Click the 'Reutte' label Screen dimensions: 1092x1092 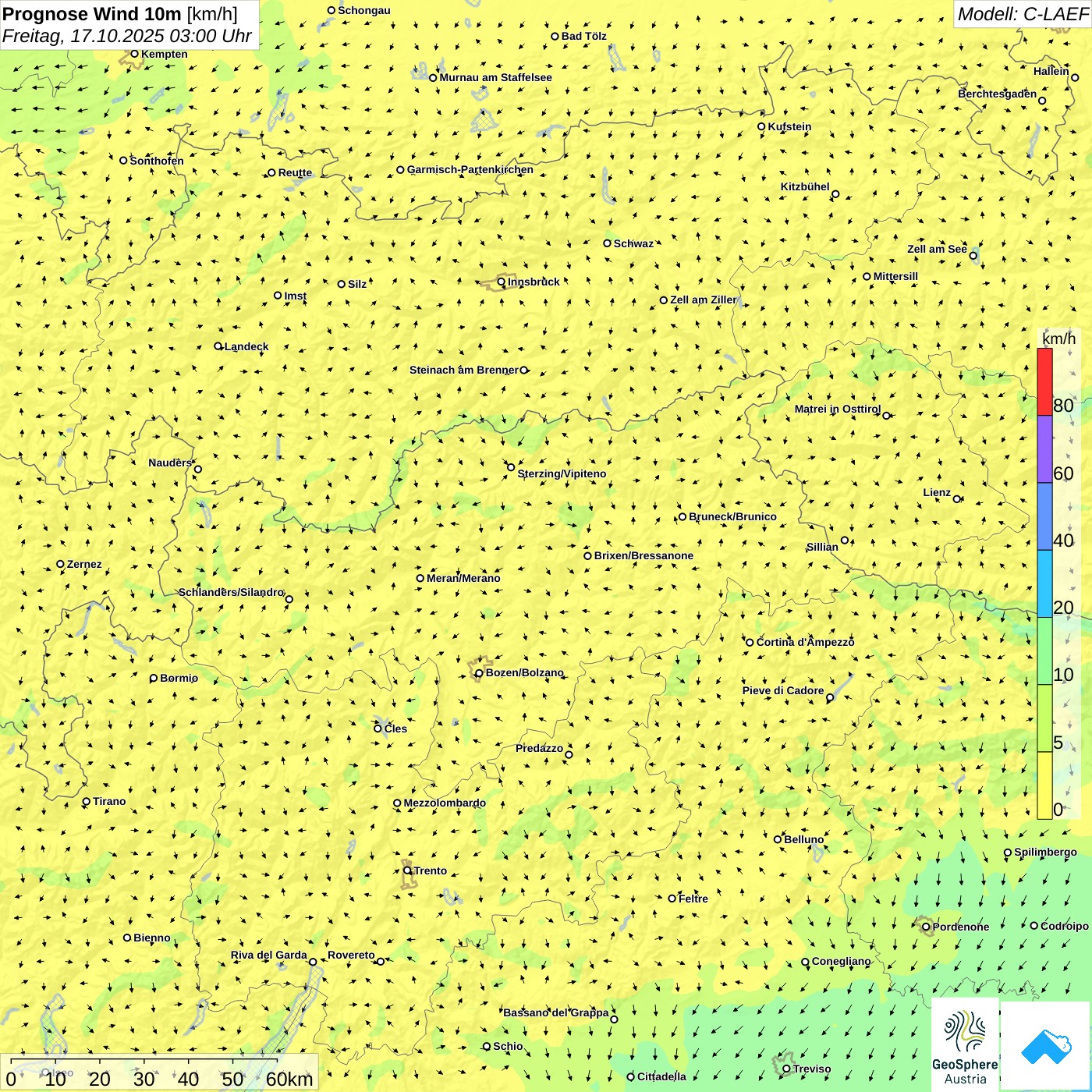point(295,172)
